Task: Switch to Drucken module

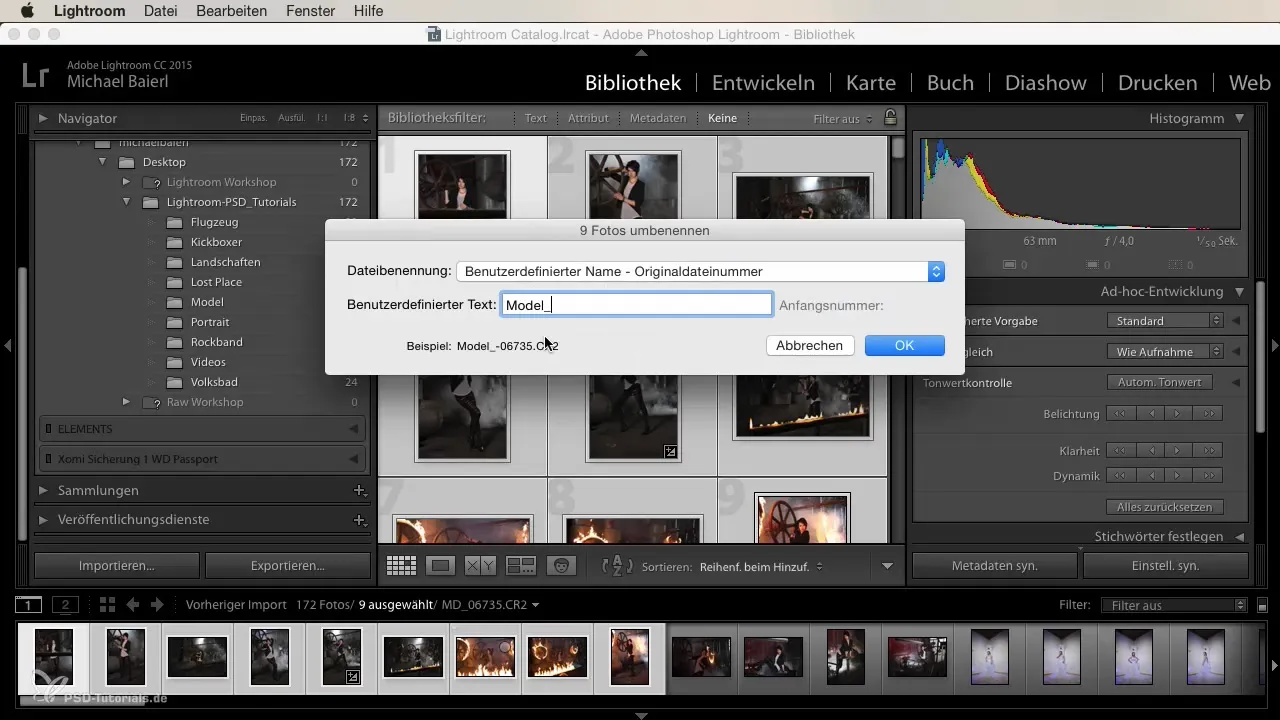Action: tap(1158, 83)
